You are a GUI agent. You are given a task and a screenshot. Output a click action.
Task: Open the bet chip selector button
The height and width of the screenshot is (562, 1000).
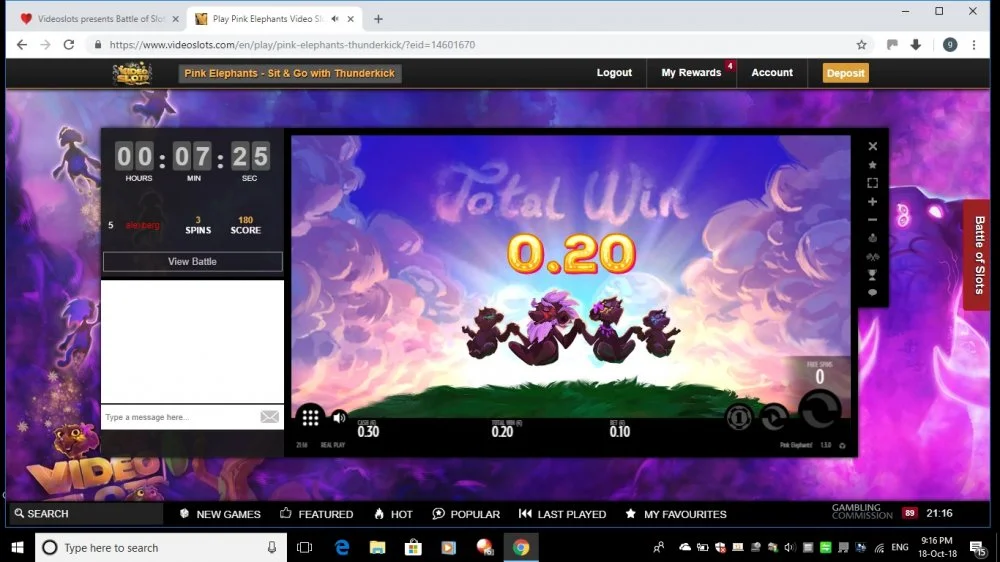(x=739, y=417)
